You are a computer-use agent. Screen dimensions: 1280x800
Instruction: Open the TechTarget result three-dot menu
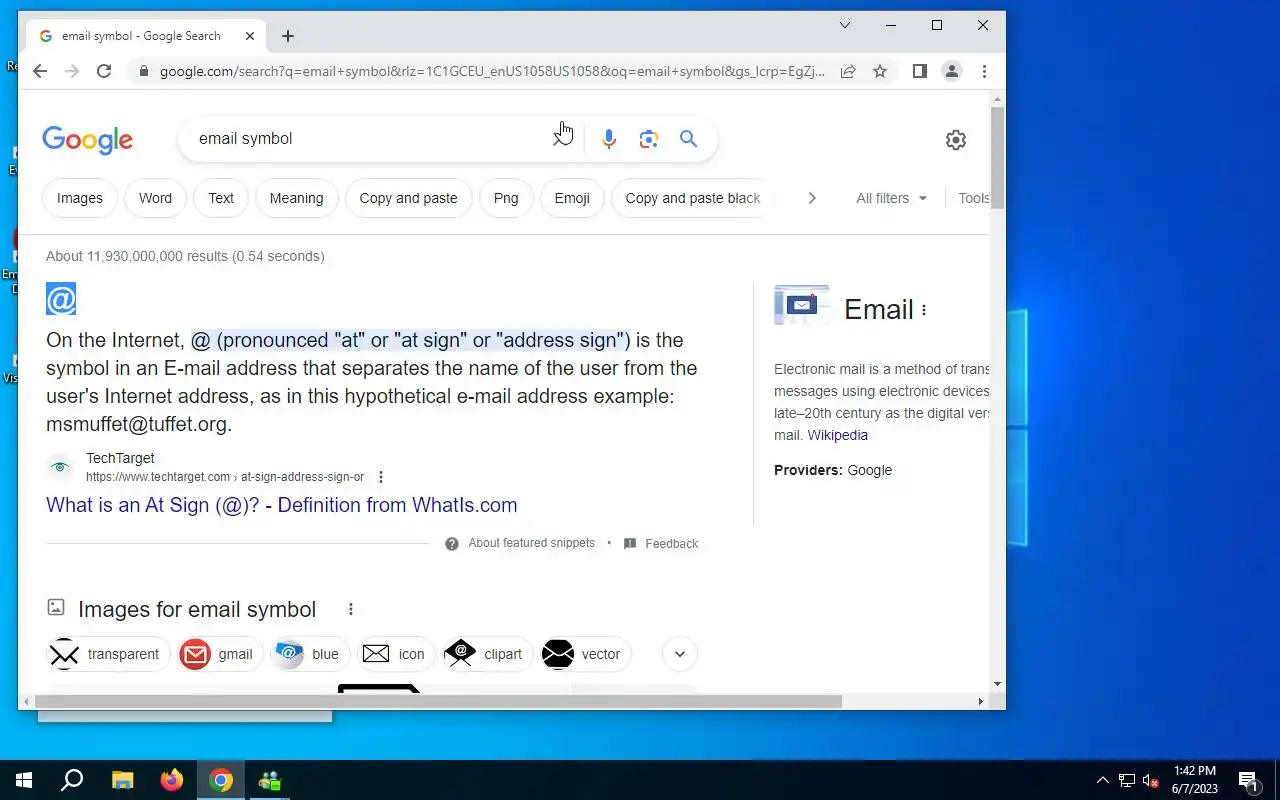click(380, 477)
